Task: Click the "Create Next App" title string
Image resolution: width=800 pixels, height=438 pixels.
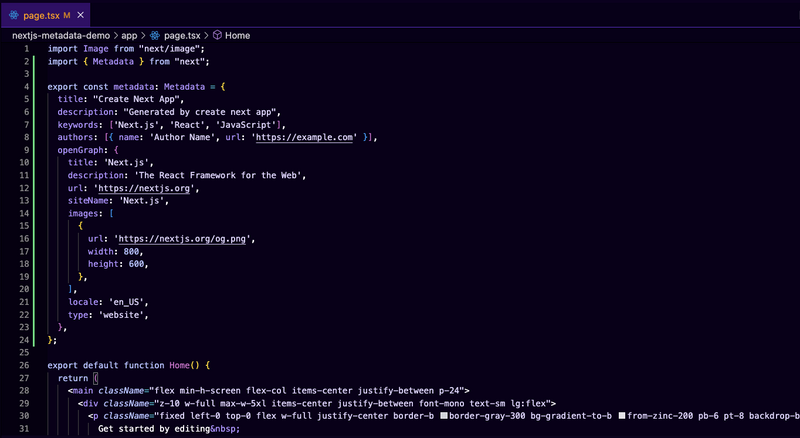Action: (136, 99)
